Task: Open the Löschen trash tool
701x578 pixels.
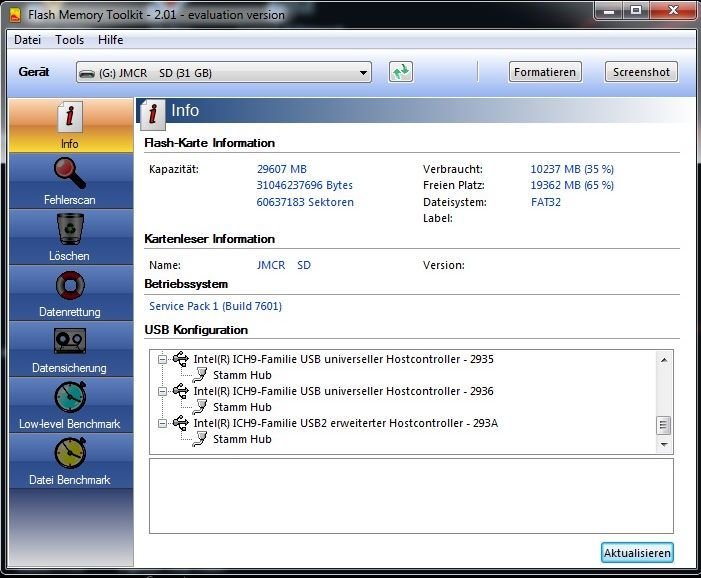Action: (70, 237)
